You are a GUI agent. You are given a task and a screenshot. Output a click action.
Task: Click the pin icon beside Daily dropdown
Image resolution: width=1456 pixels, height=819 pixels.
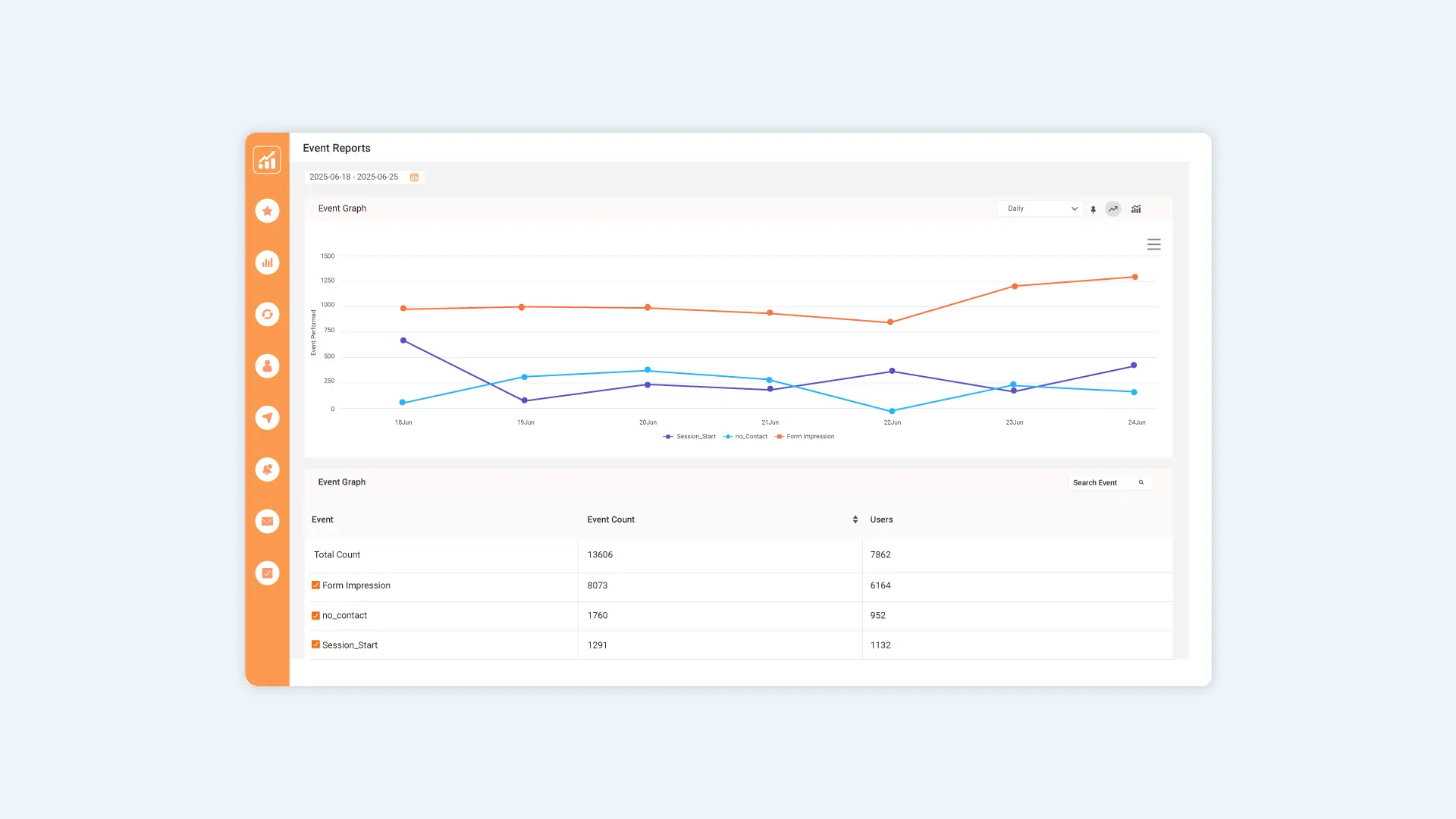pos(1093,209)
